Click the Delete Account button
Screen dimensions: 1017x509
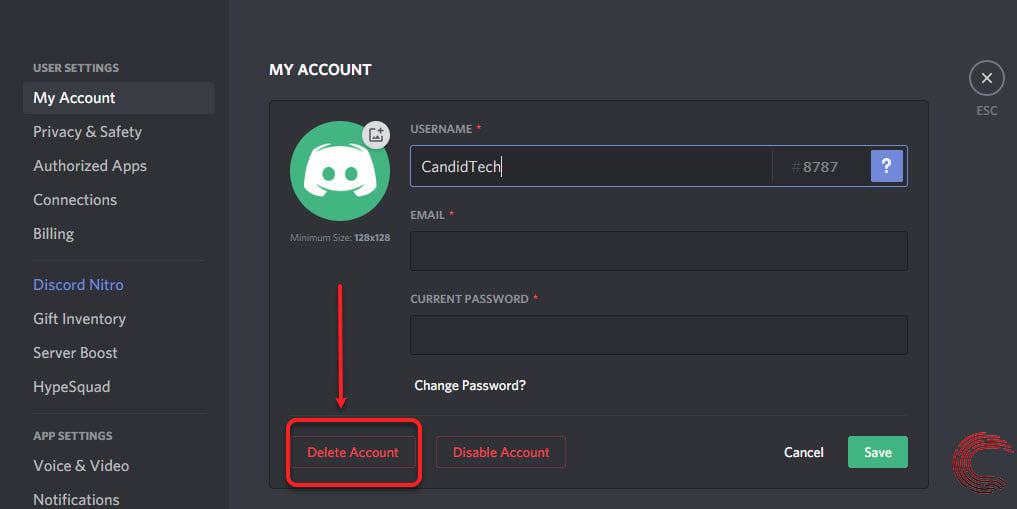click(353, 452)
